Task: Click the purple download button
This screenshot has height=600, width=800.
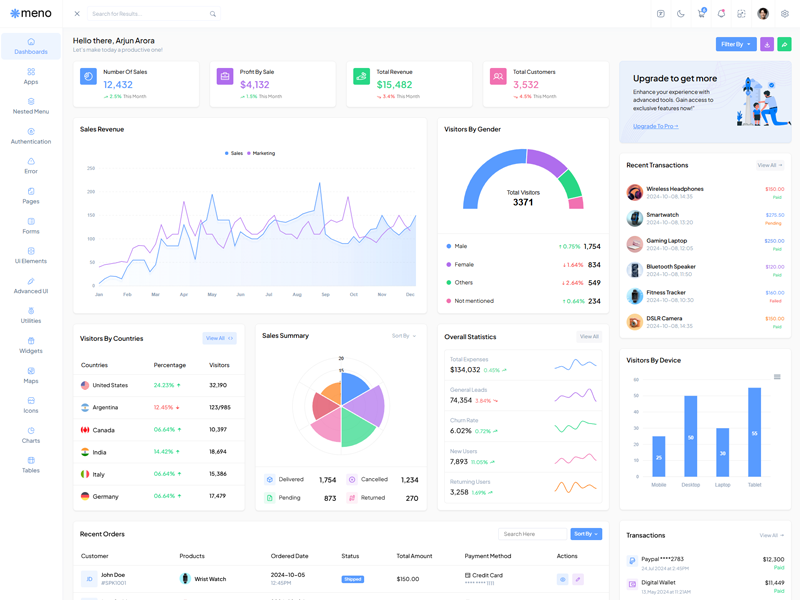Action: point(767,44)
